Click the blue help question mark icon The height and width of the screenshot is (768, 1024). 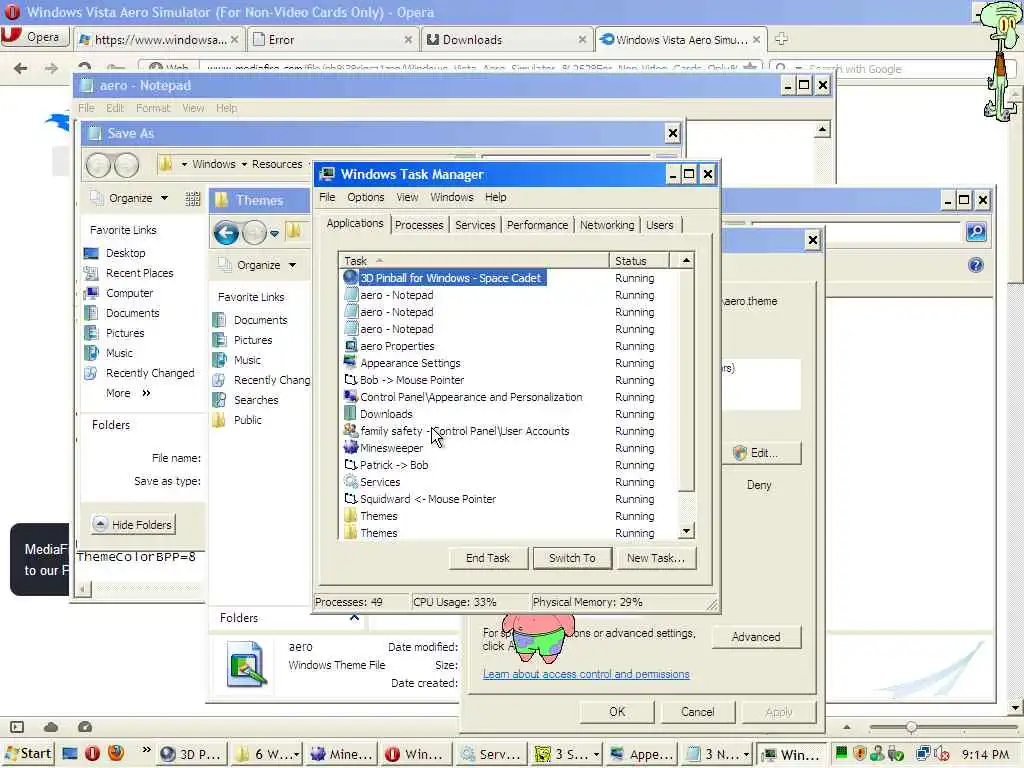click(976, 265)
